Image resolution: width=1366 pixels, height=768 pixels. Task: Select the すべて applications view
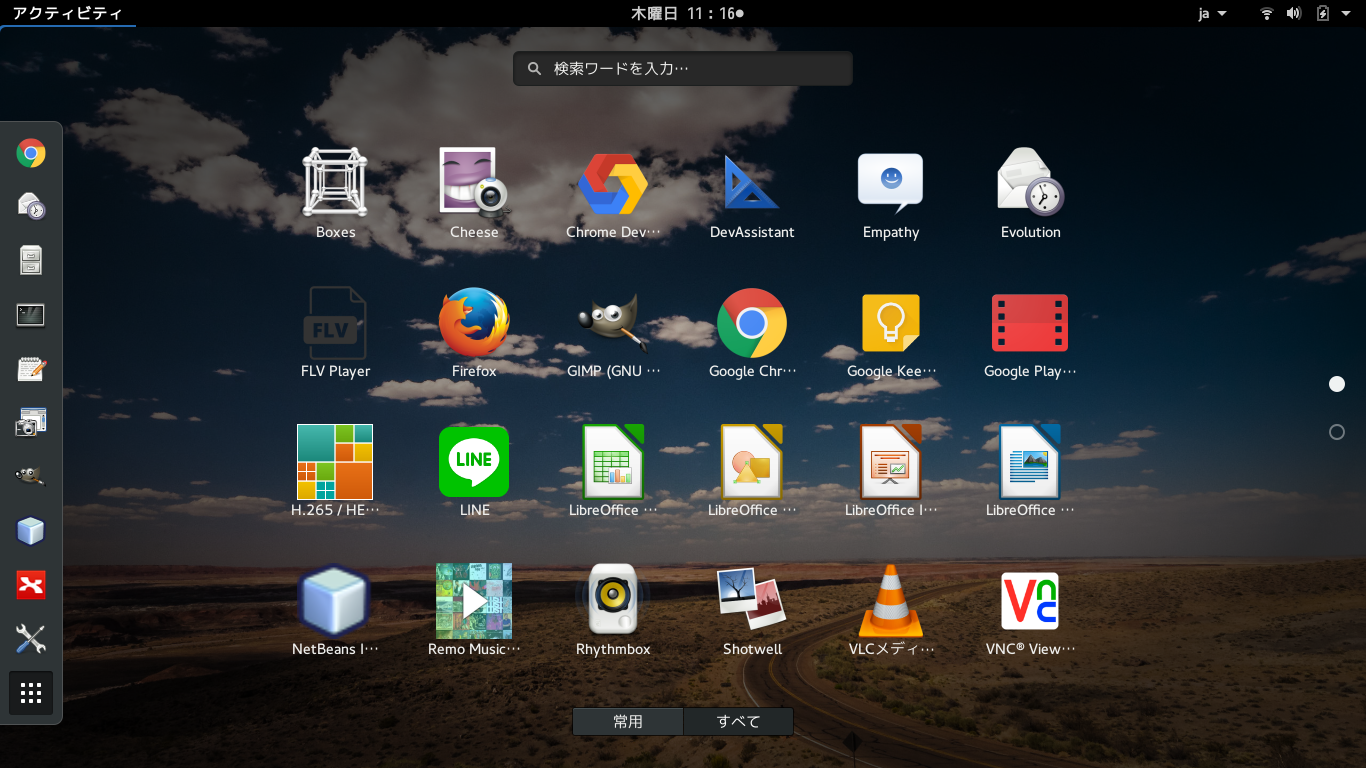coord(738,721)
